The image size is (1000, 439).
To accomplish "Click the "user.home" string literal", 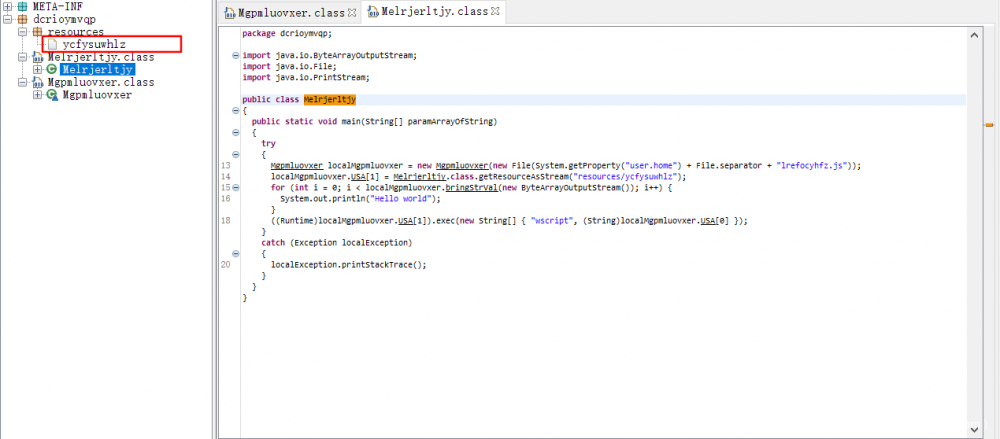I will [654, 165].
